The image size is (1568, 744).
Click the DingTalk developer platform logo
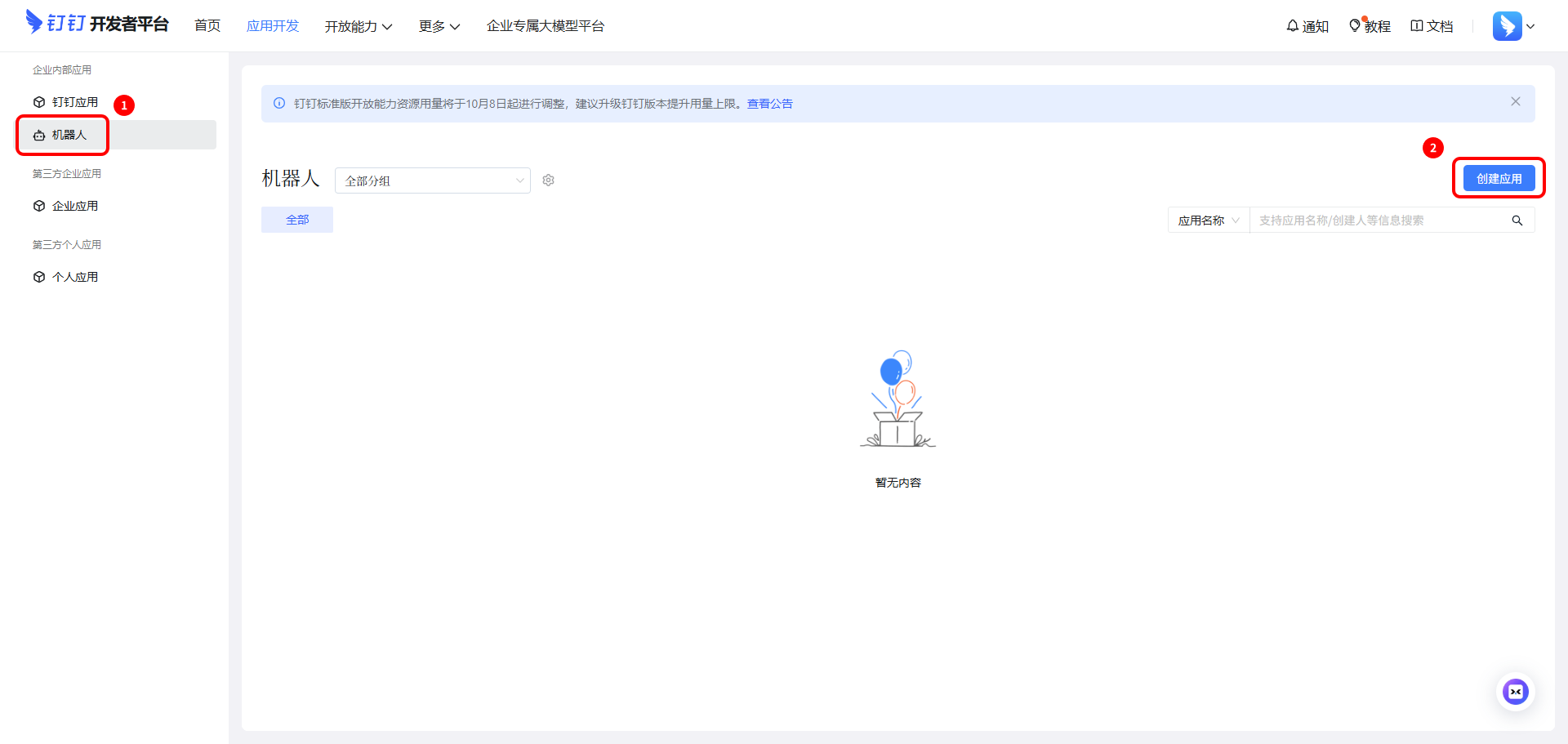coord(96,24)
